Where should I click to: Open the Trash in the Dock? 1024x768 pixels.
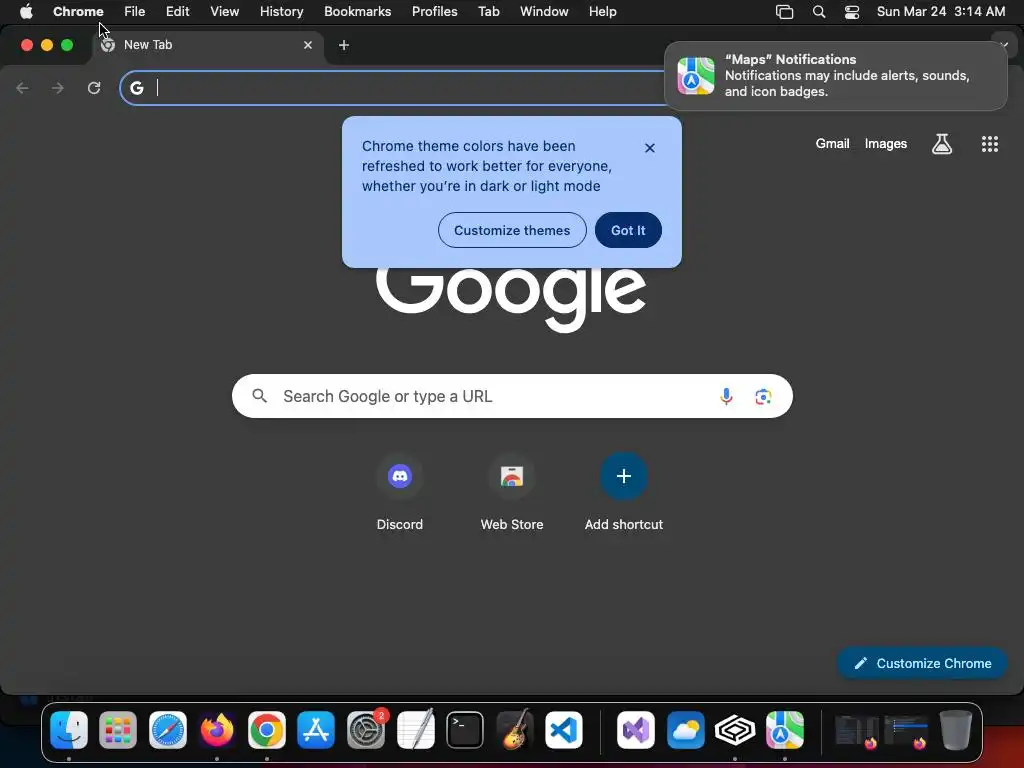click(956, 729)
